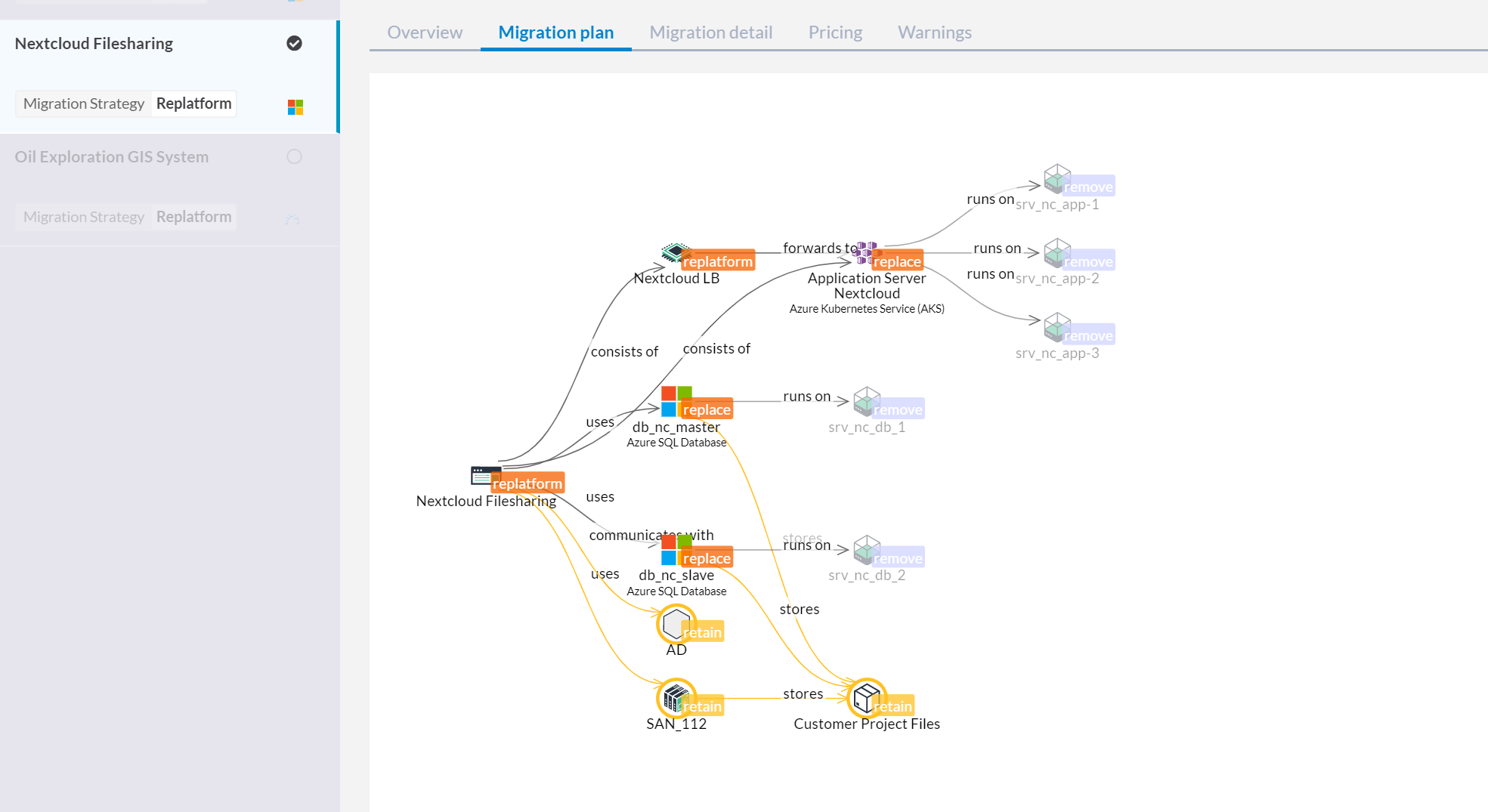Select the Nextcloud LB load balancer icon
The image size is (1488, 812).
coord(673,252)
